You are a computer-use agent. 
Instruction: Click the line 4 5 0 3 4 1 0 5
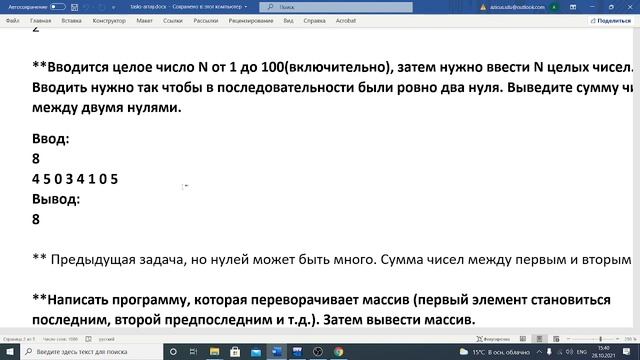[75, 179]
